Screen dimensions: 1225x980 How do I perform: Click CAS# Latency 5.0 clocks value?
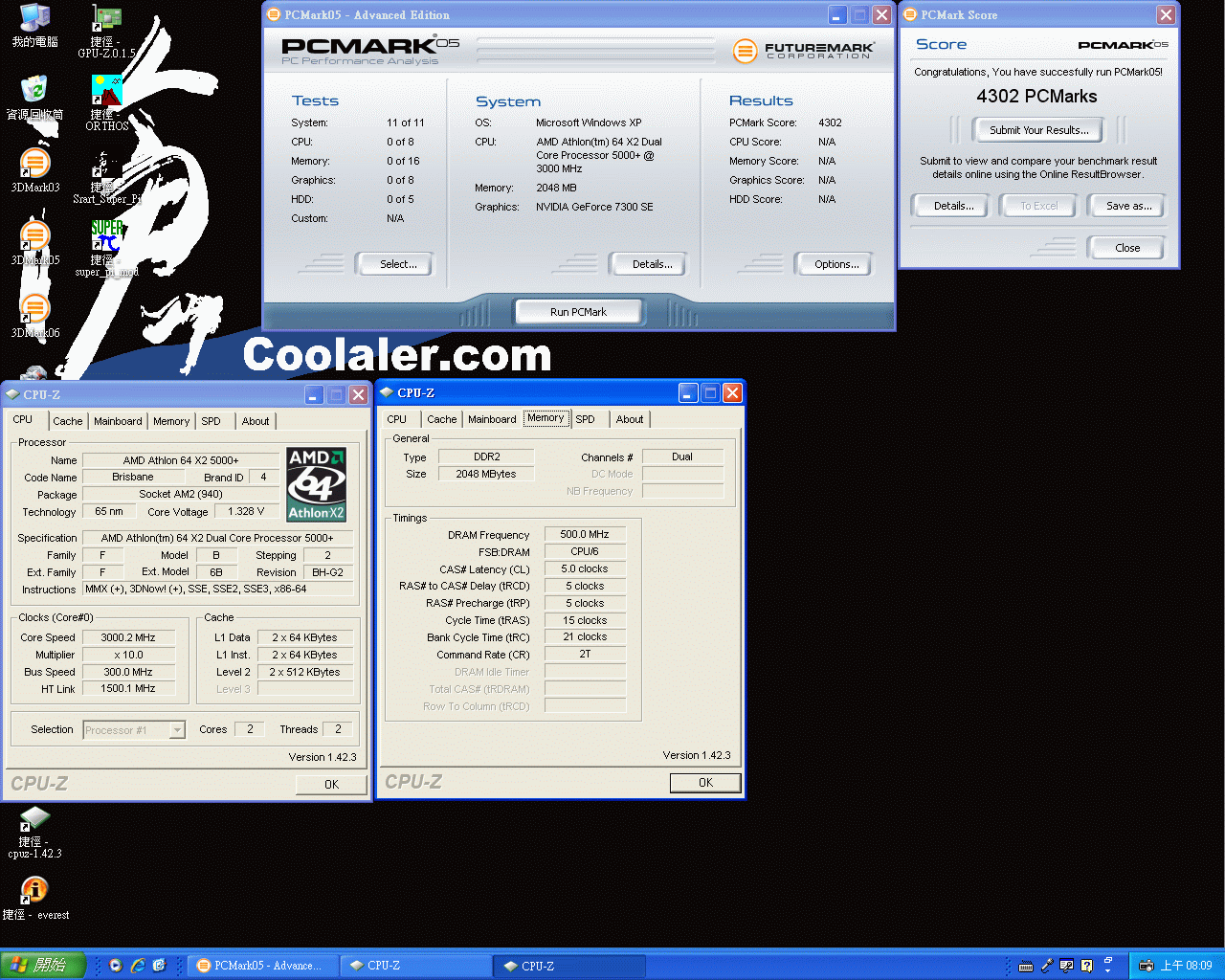click(x=585, y=569)
